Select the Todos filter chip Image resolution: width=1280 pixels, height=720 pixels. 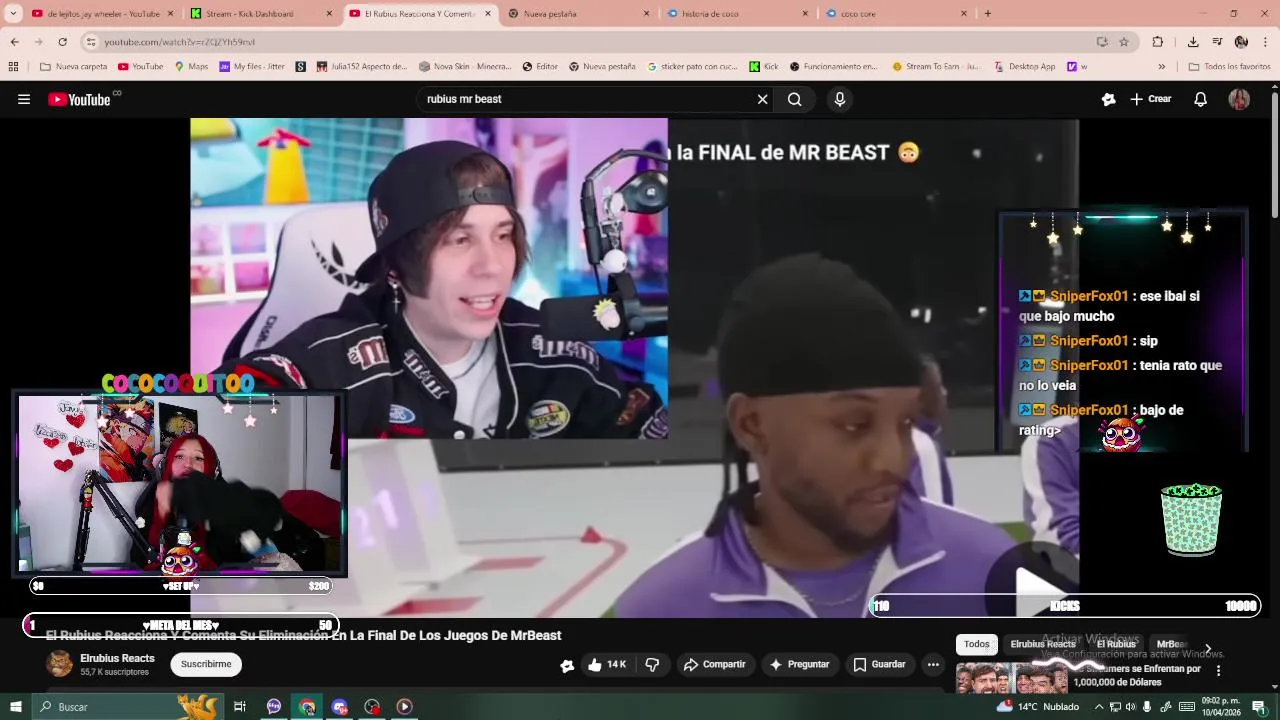pyautogui.click(x=976, y=644)
